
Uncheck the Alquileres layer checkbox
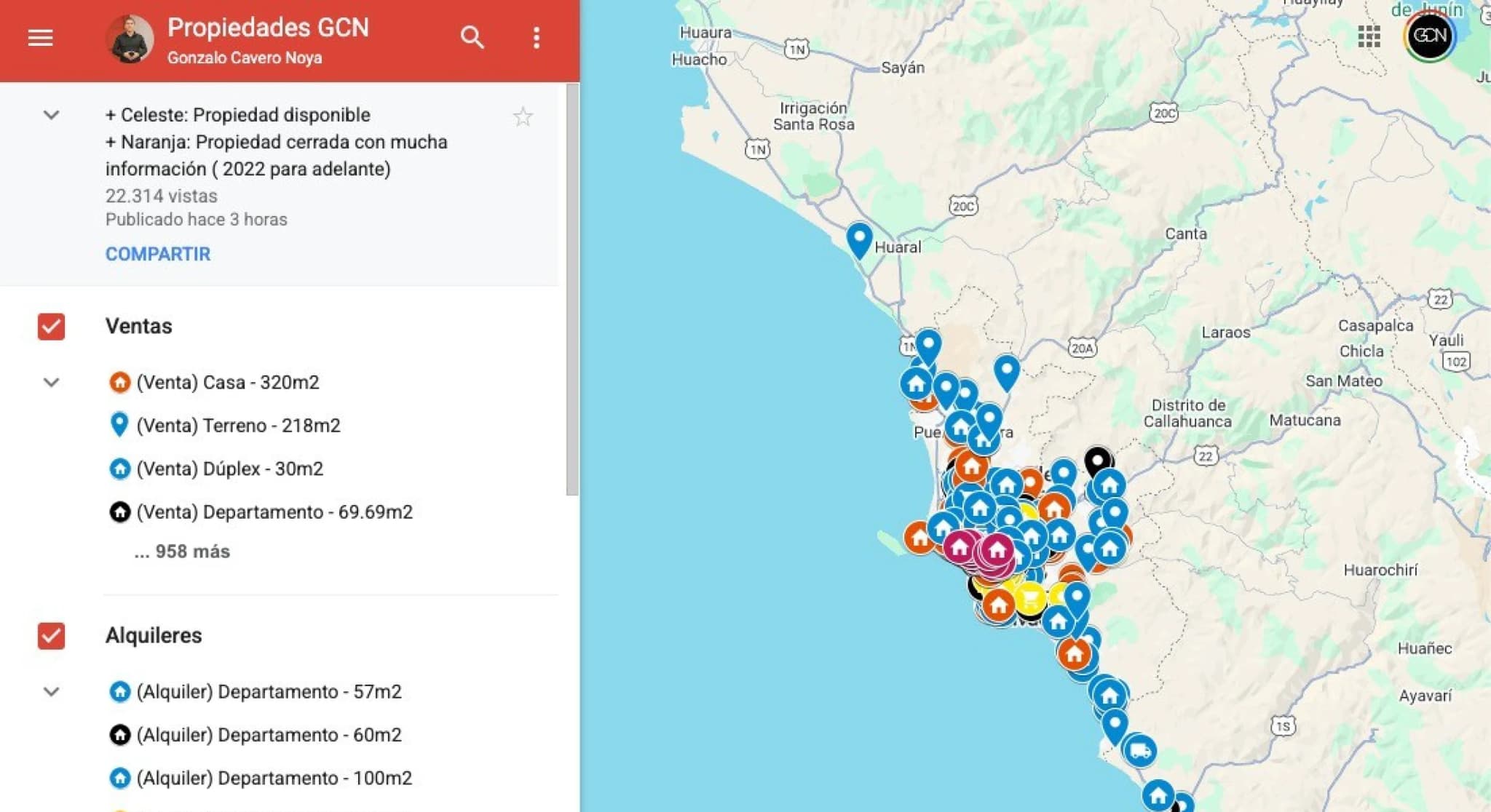coord(50,636)
